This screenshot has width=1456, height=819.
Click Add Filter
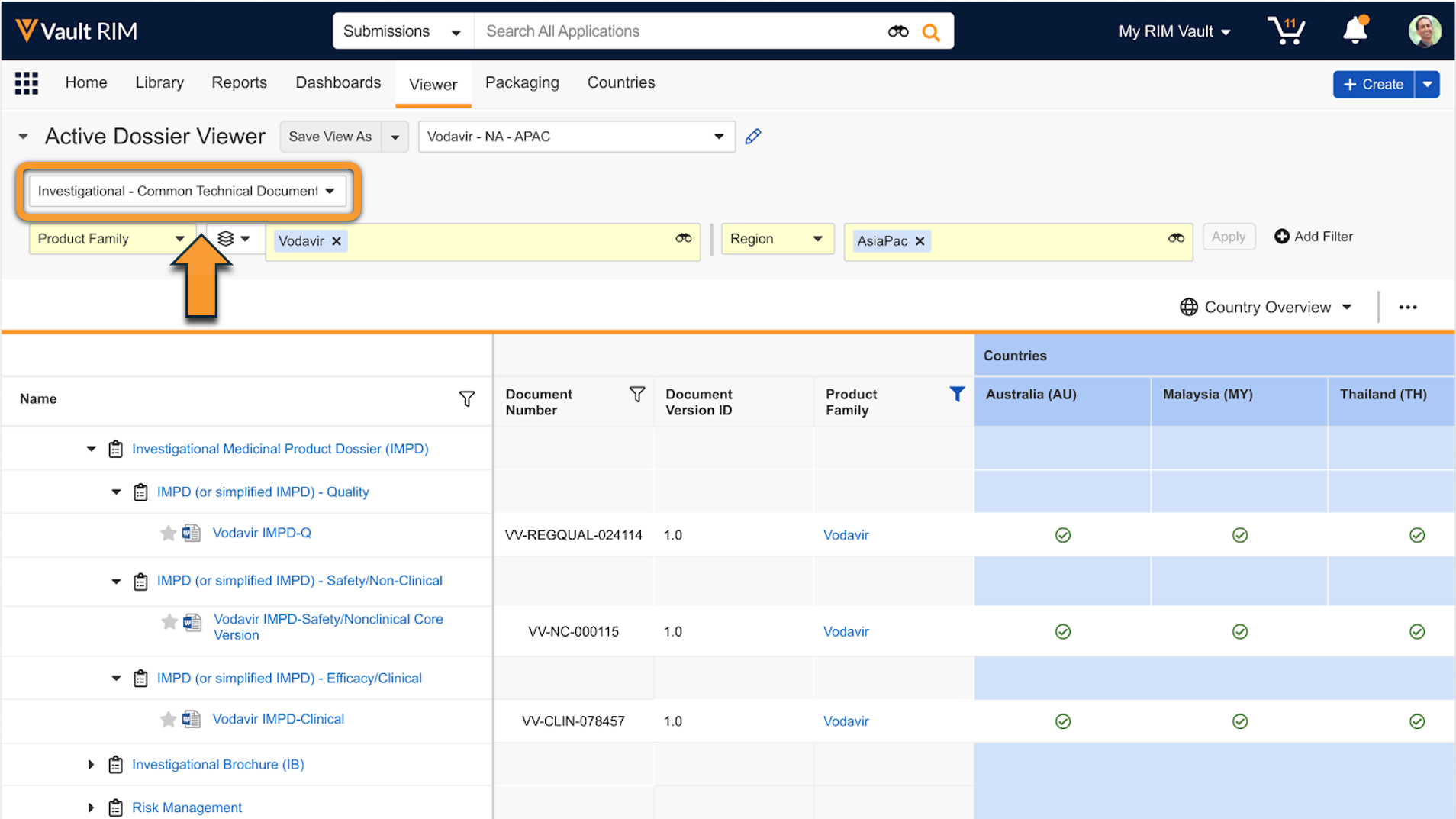click(1313, 237)
